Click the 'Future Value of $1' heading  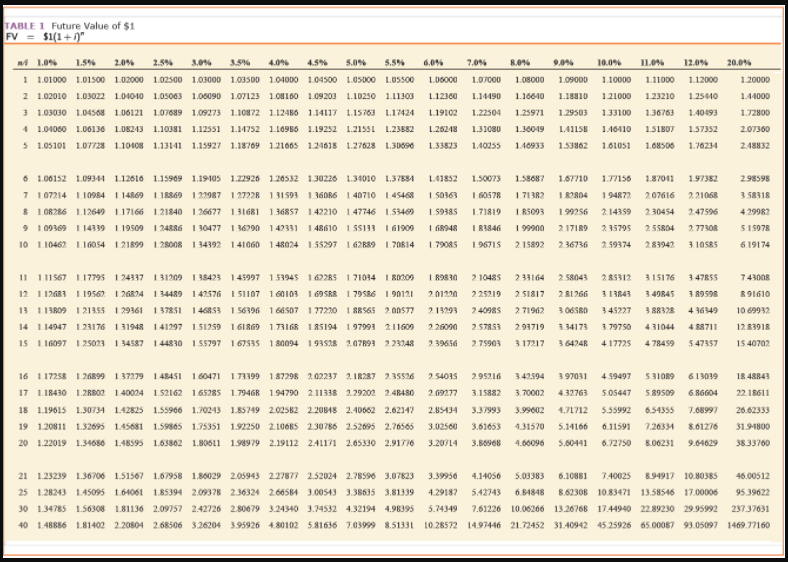[x=93, y=26]
